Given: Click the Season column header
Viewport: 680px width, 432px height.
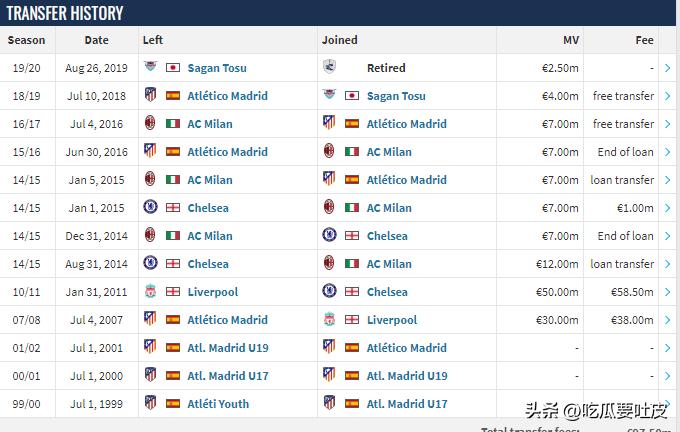Looking at the screenshot, I should point(27,40).
